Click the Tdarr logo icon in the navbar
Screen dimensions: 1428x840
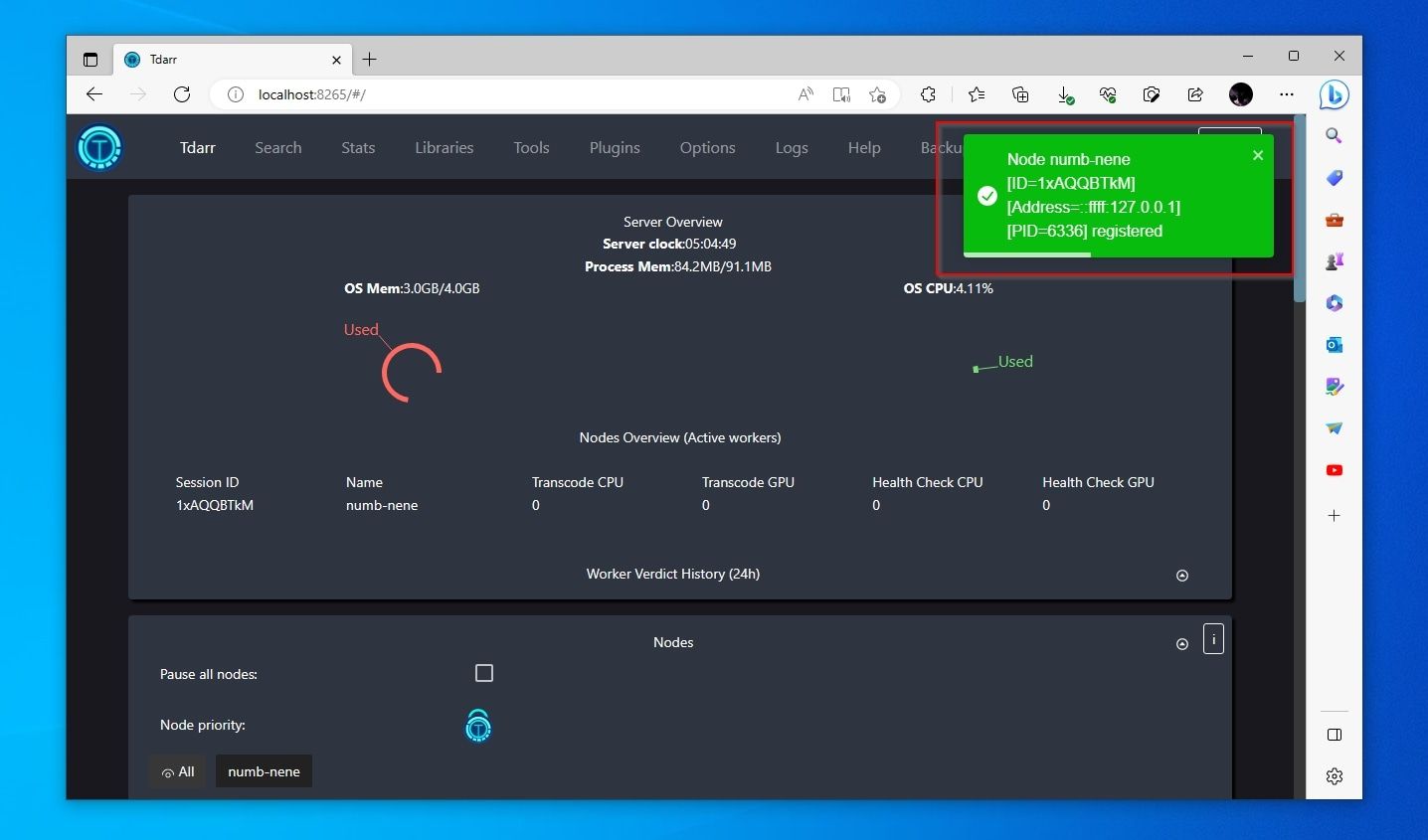[x=99, y=147]
